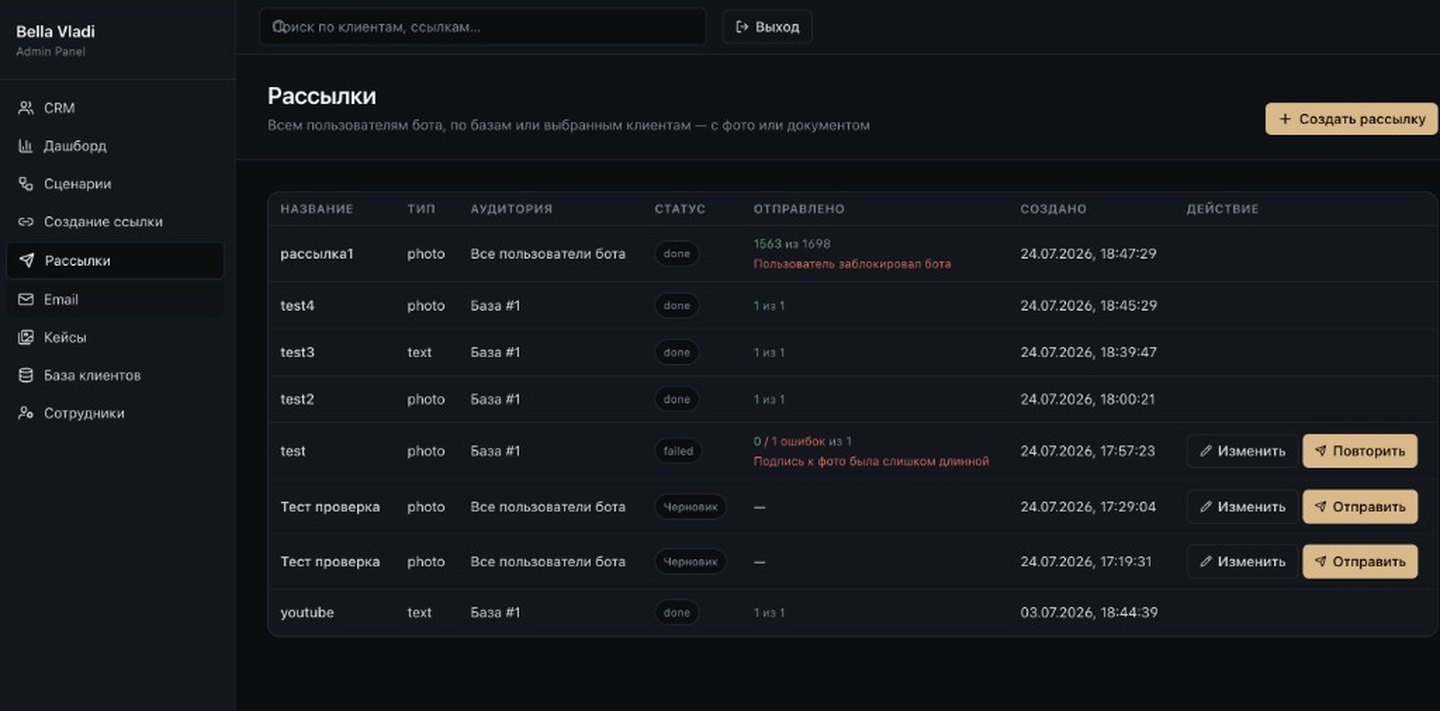Click the paper-plane icon beside Рассылки
Image resolution: width=1440 pixels, height=711 pixels.
27,261
